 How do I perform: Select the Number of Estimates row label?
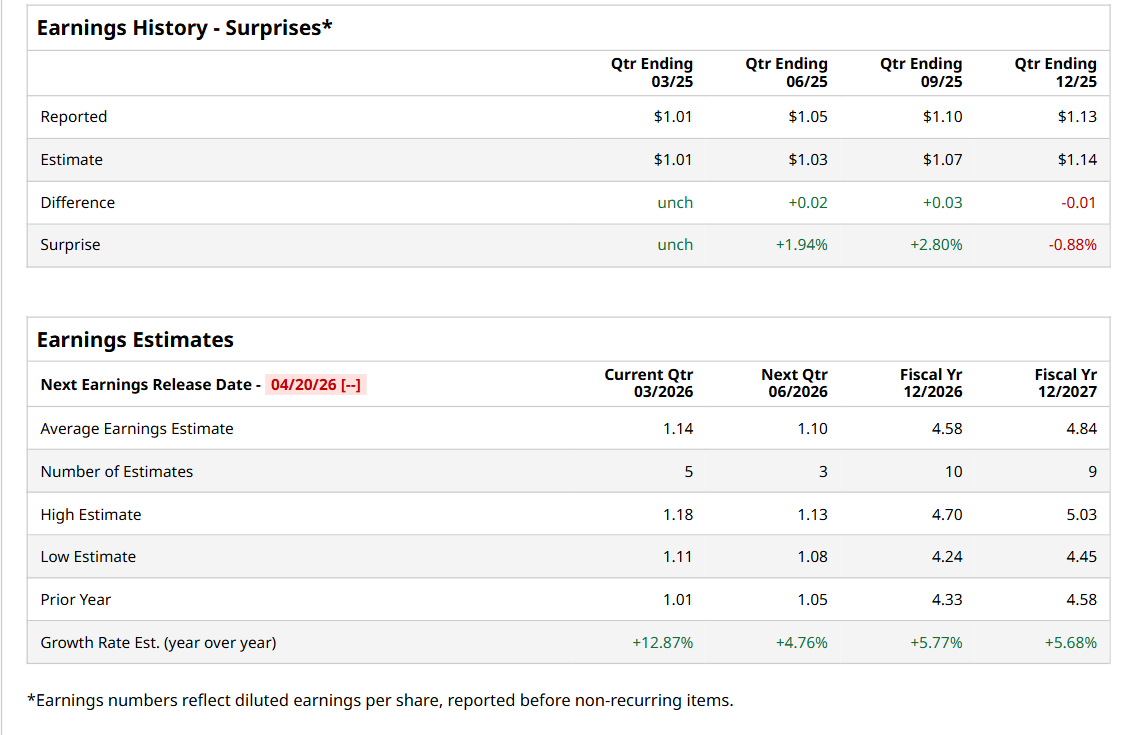click(x=117, y=472)
